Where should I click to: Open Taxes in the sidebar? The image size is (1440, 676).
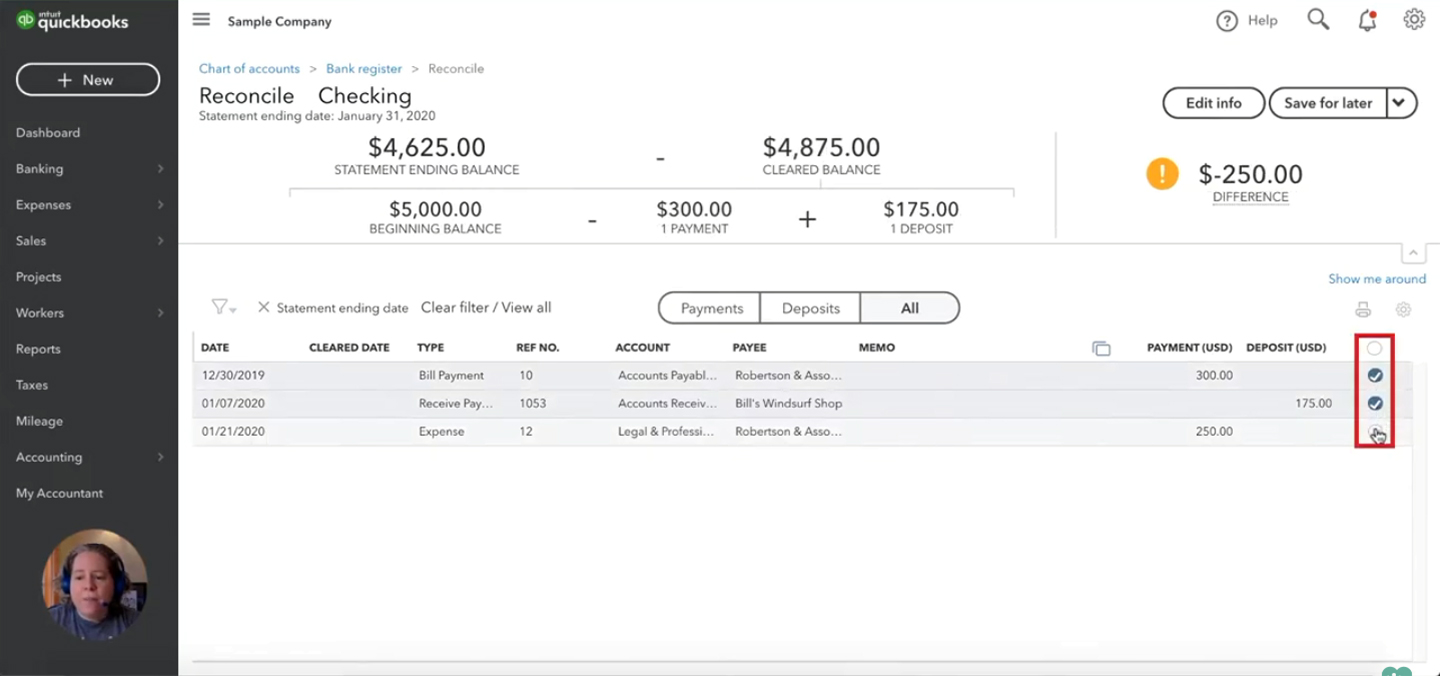(31, 385)
